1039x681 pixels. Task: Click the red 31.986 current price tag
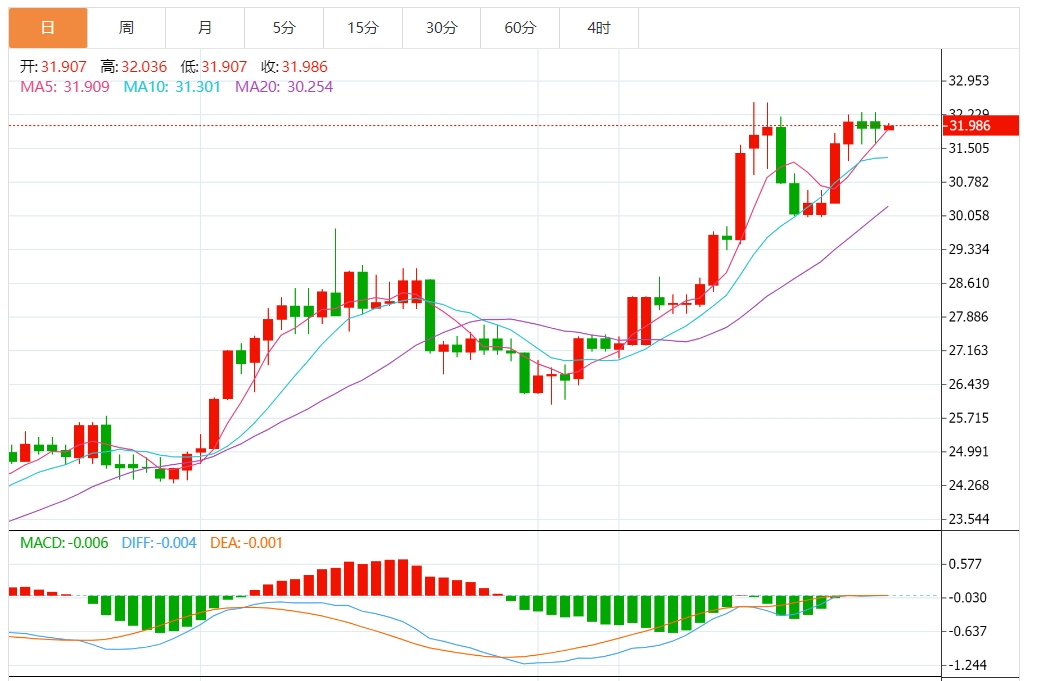(980, 126)
